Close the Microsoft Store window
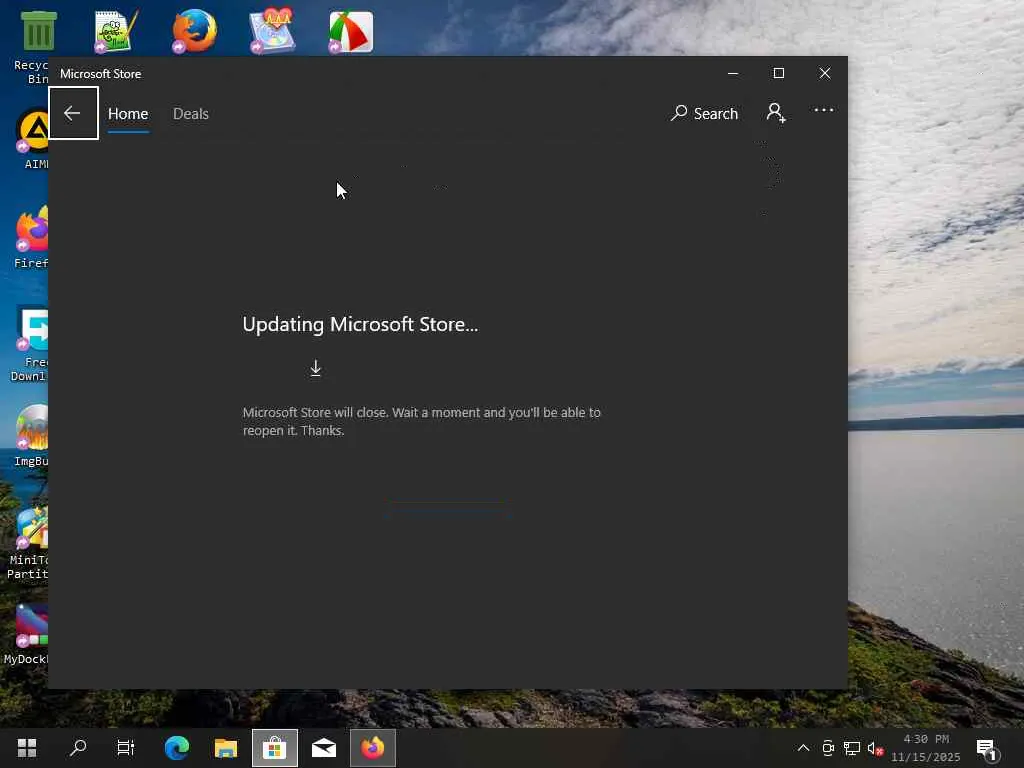 pos(825,73)
